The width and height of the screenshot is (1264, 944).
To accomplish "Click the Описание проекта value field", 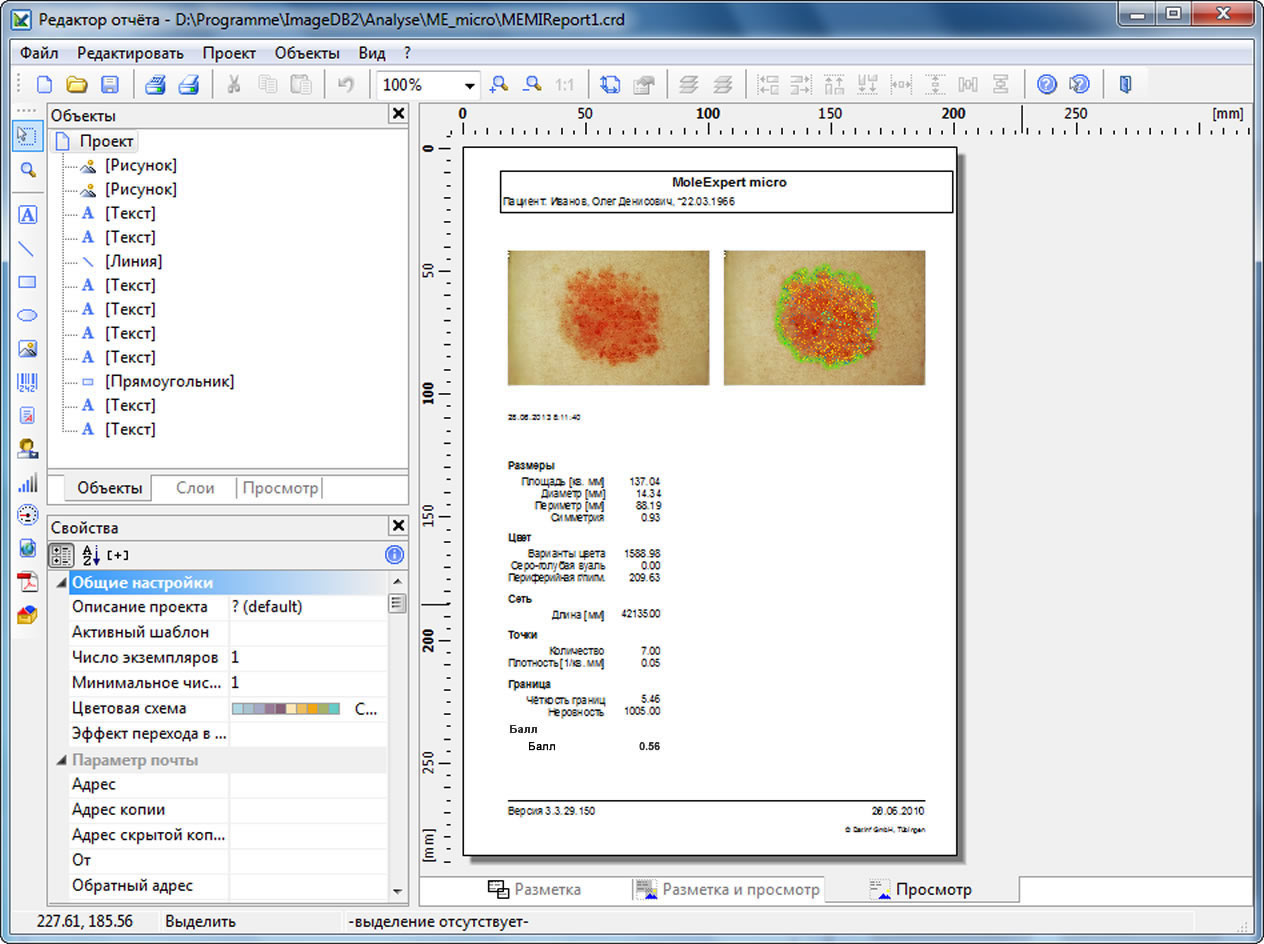I will point(308,607).
